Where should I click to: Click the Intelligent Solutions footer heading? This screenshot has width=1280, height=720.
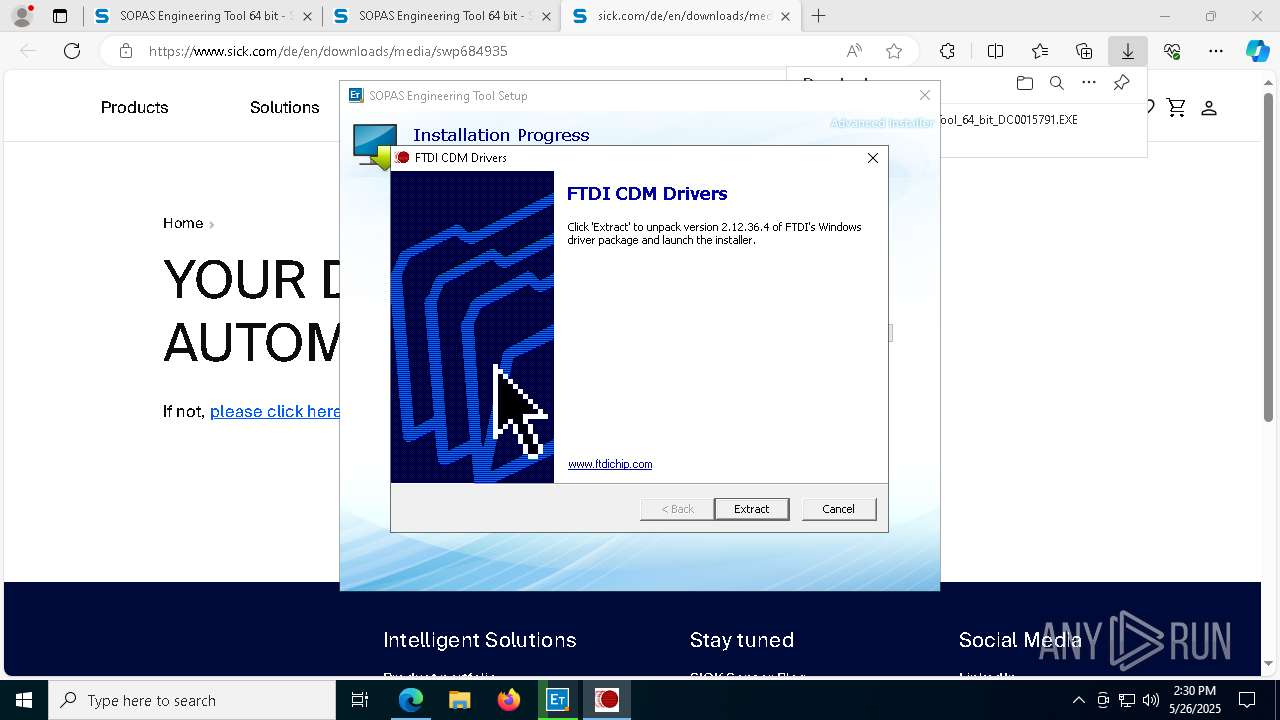(x=480, y=640)
